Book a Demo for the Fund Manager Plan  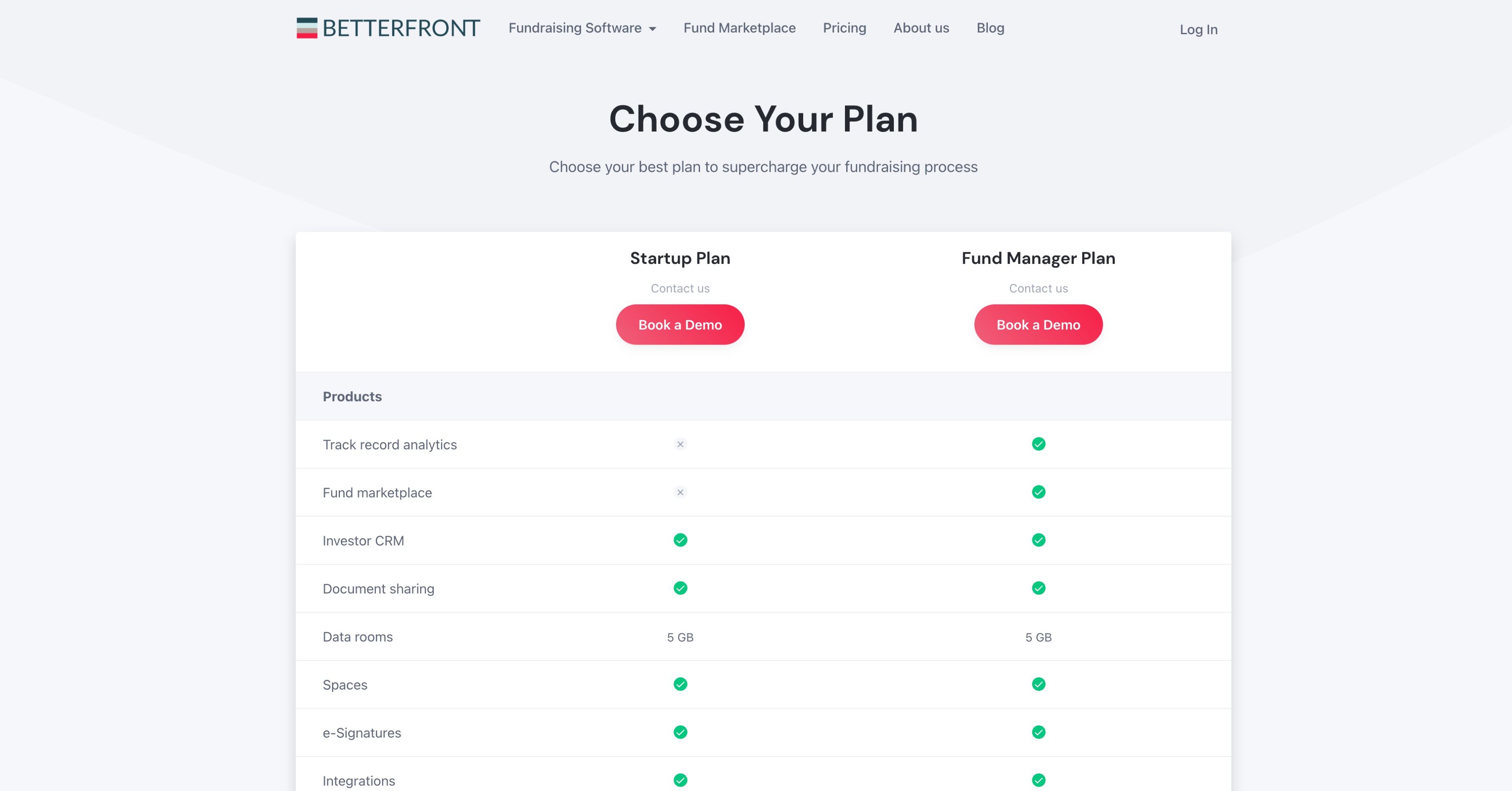1038,324
